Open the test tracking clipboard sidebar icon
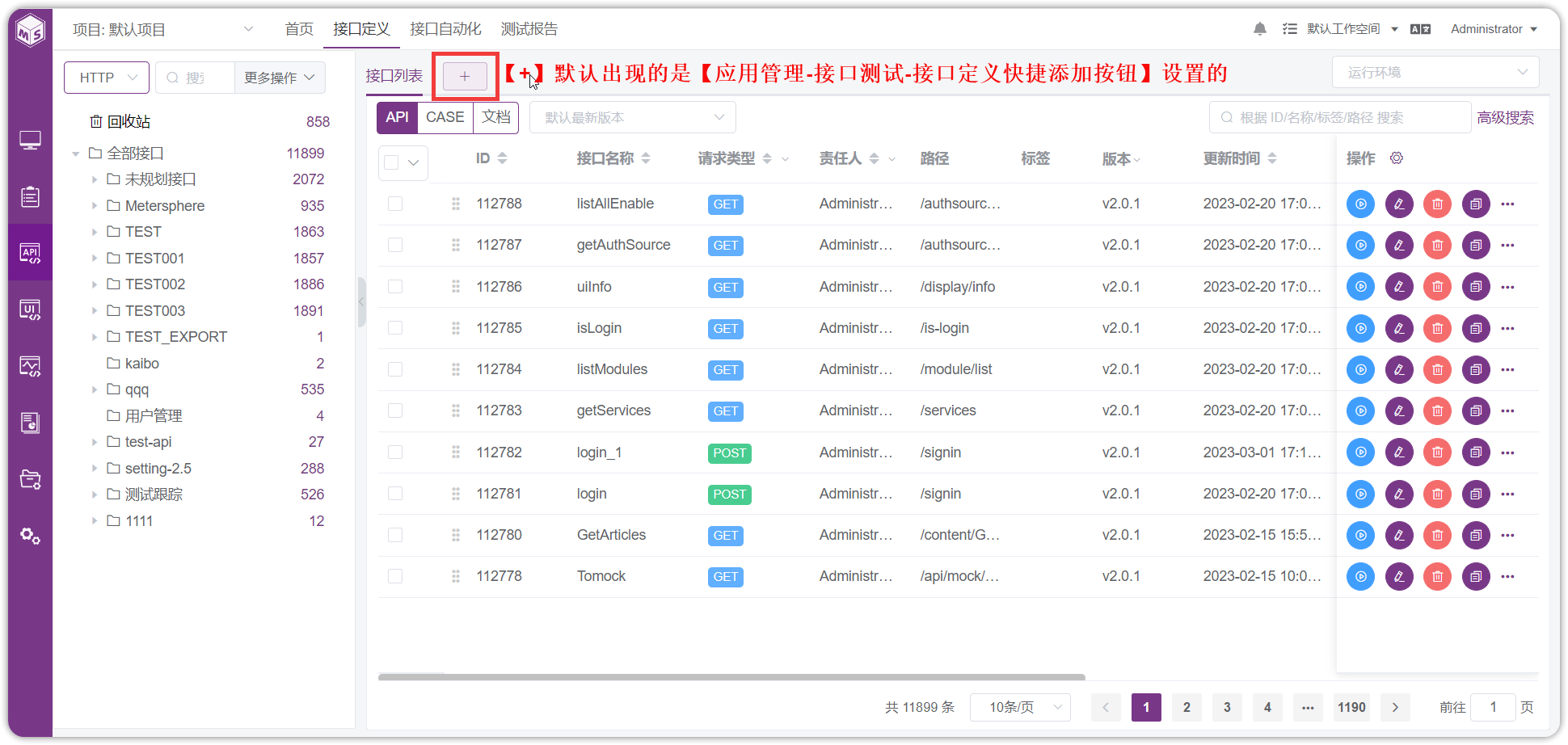 [31, 196]
